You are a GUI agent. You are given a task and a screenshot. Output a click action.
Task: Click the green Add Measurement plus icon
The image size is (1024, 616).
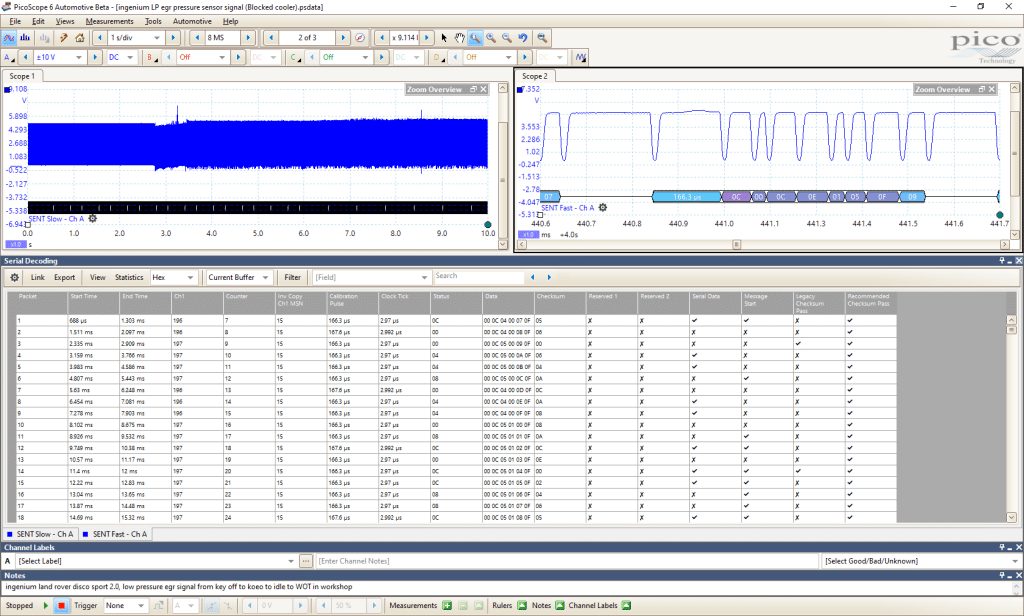click(x=447, y=606)
